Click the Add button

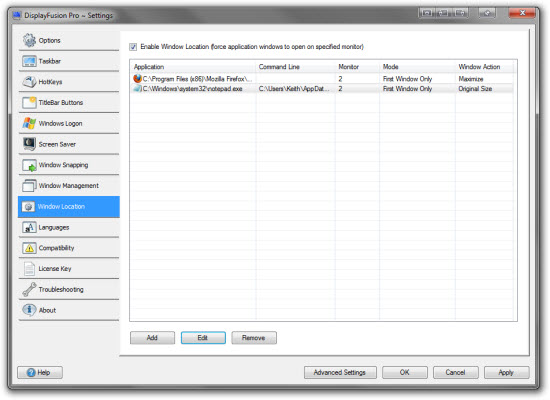click(152, 338)
